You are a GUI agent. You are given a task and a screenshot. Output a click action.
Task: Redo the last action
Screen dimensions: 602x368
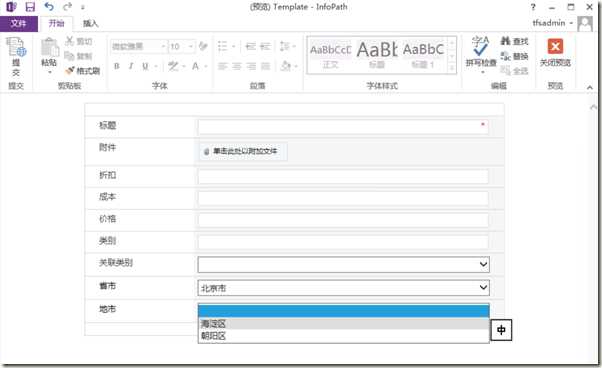pyautogui.click(x=68, y=7)
